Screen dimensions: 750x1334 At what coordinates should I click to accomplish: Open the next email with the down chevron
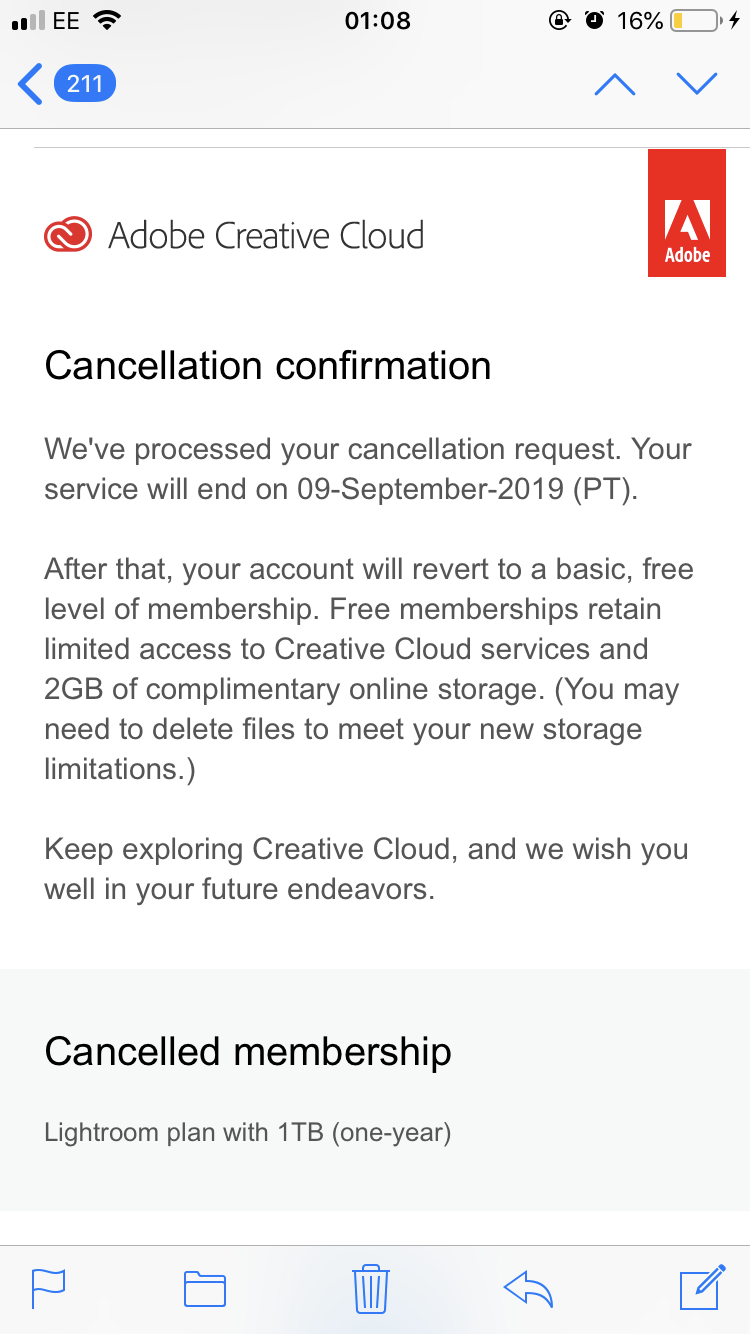point(697,84)
